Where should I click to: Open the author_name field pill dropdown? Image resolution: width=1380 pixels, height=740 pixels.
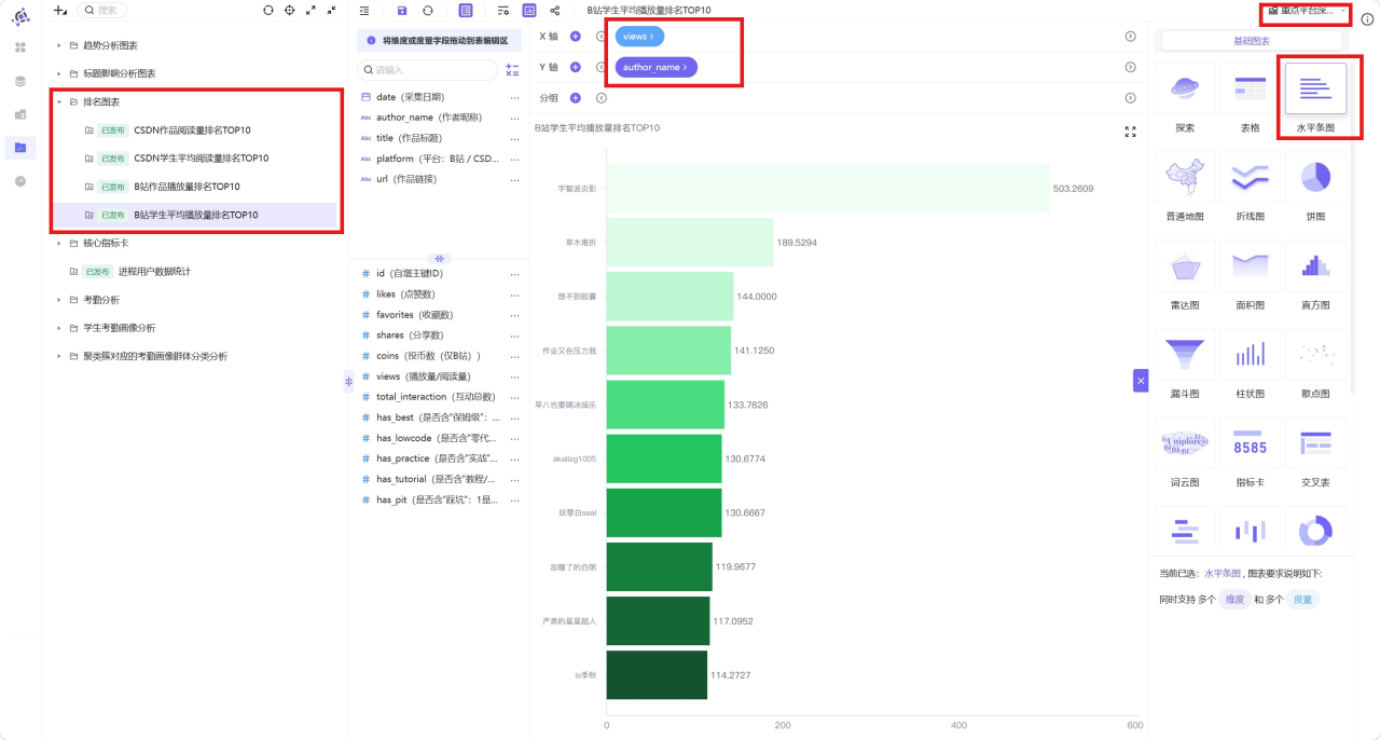(656, 67)
